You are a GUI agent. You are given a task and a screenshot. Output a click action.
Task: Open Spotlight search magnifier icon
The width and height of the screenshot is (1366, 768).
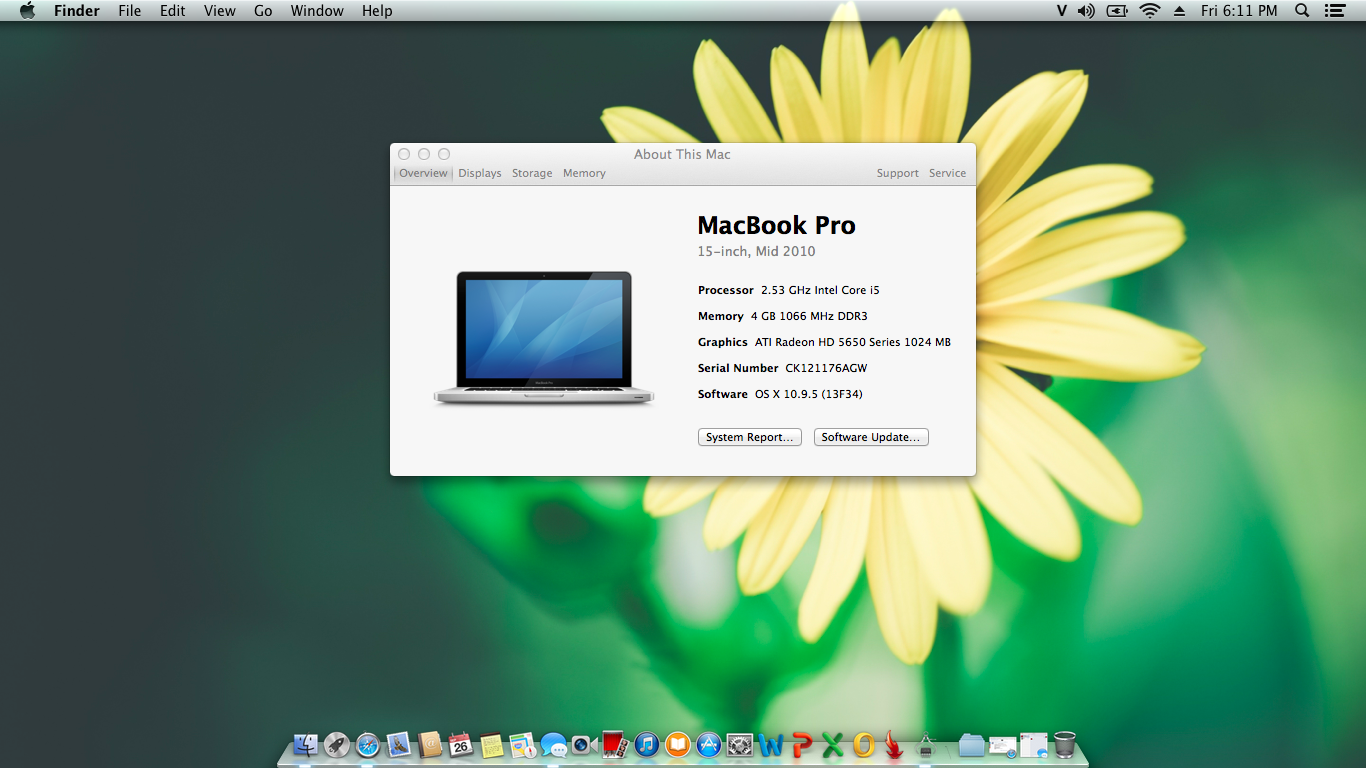1302,11
